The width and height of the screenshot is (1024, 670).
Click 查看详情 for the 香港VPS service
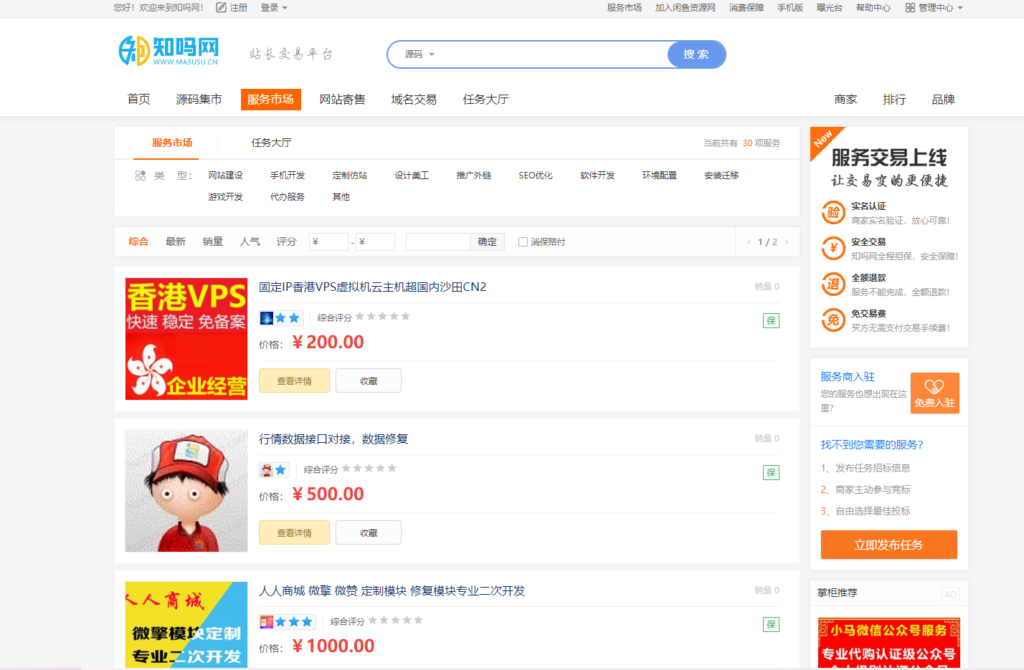click(x=294, y=380)
